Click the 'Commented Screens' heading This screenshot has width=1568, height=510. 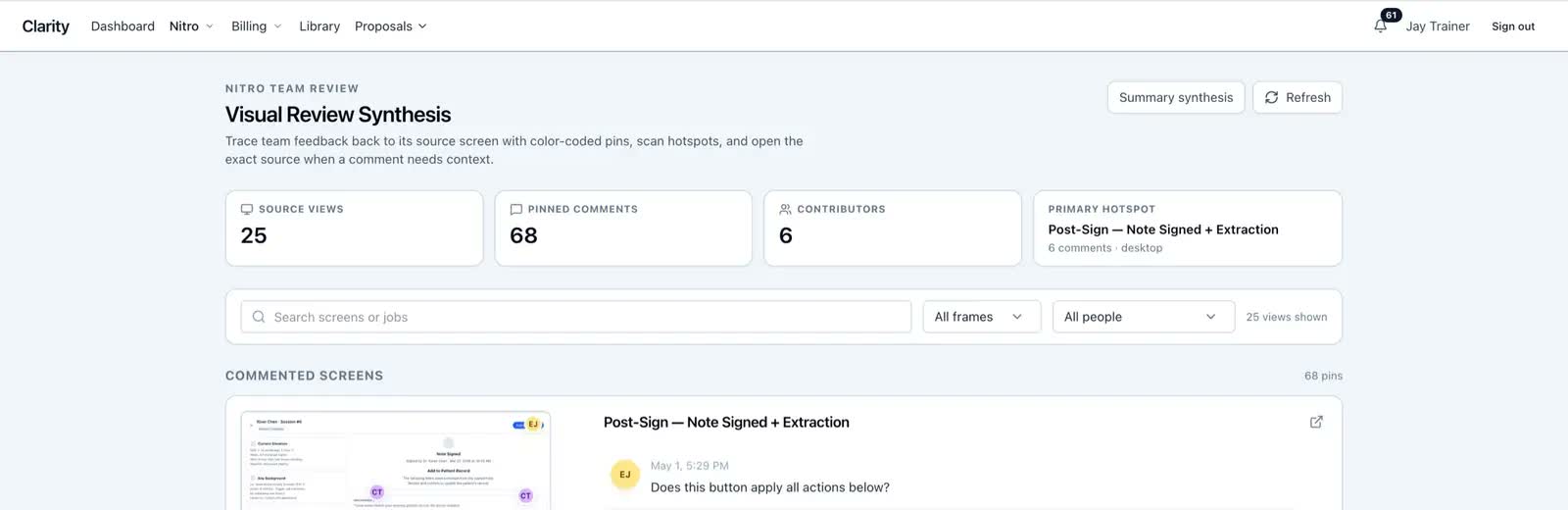(x=304, y=376)
